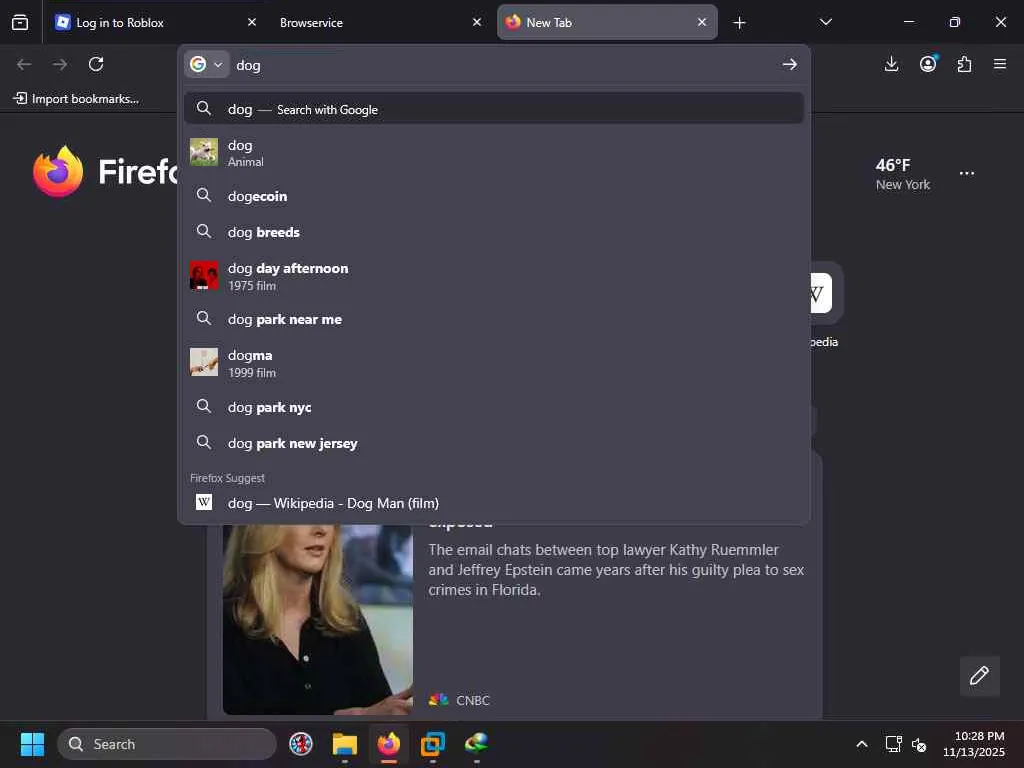Select the New Tab tab

tap(607, 22)
